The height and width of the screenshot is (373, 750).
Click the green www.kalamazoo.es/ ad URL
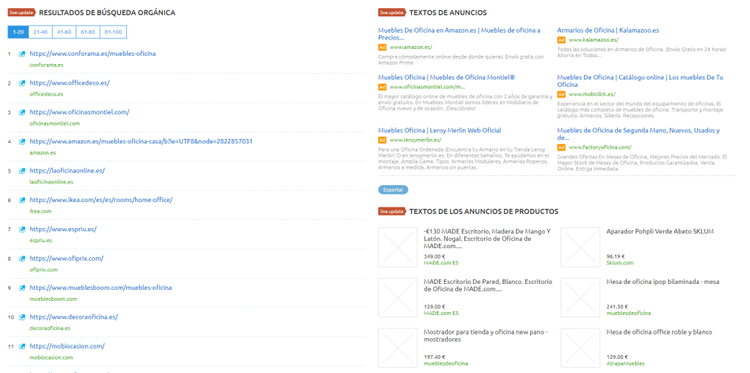pos(593,40)
